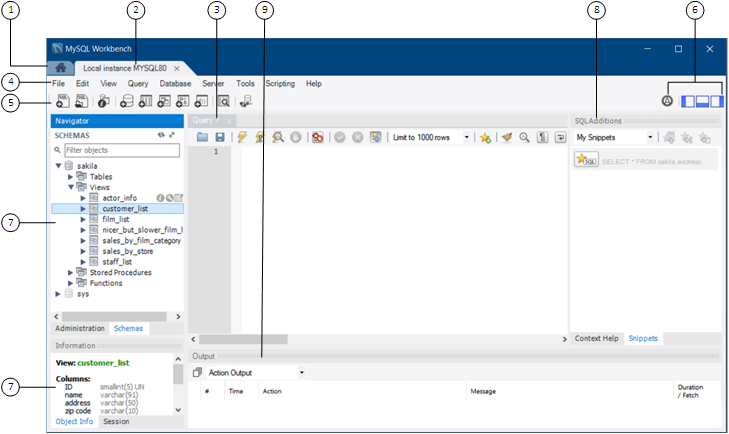The width and height of the screenshot is (729, 434).
Task: Switch to the Administration tab
Action: click(x=80, y=328)
